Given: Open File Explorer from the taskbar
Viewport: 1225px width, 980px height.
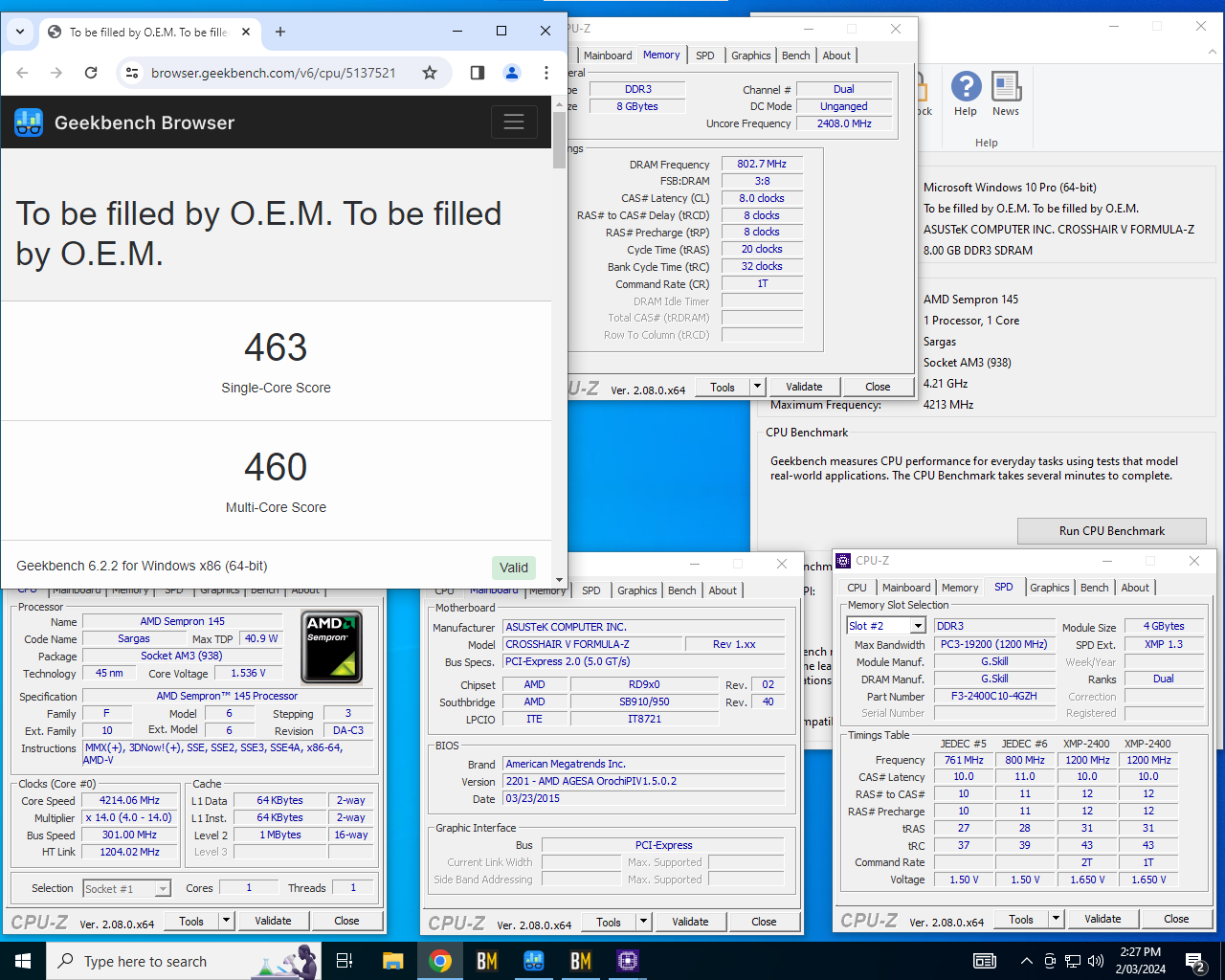Looking at the screenshot, I should click(392, 961).
